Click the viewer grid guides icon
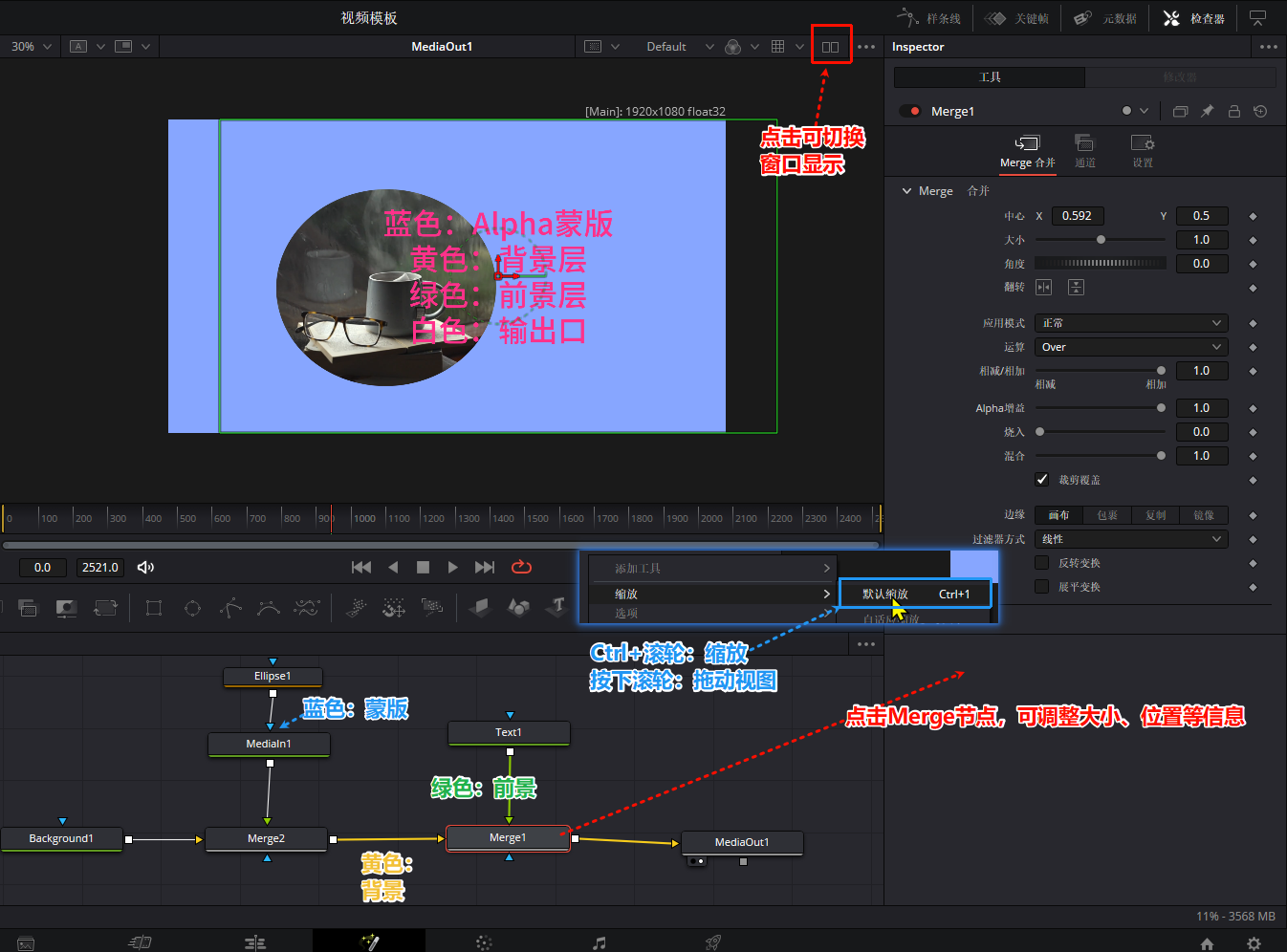The image size is (1287, 952). (778, 47)
